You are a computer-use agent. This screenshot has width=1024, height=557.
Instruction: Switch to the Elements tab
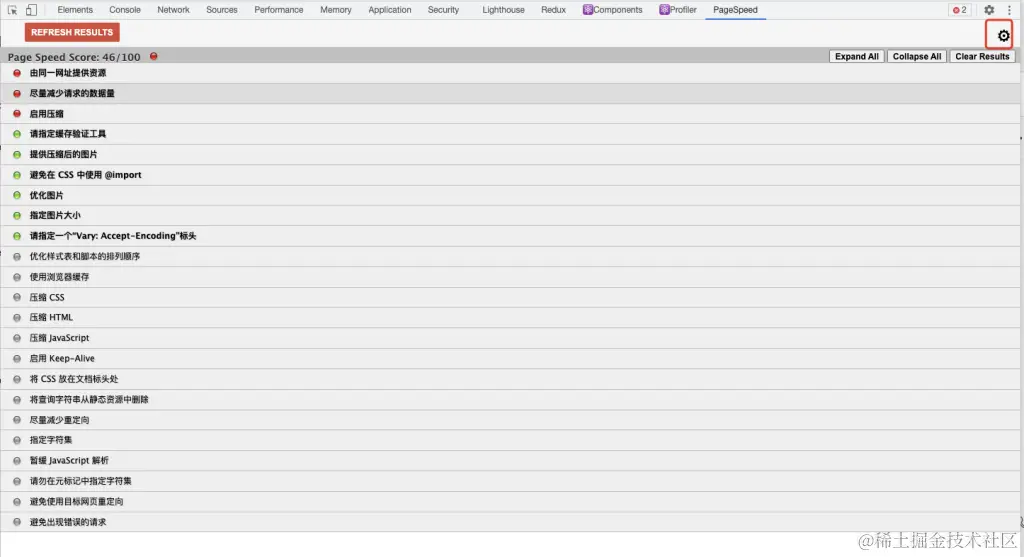tap(75, 10)
